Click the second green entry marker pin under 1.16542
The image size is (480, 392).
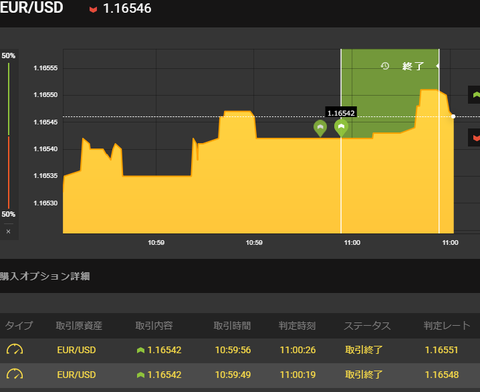(x=341, y=128)
